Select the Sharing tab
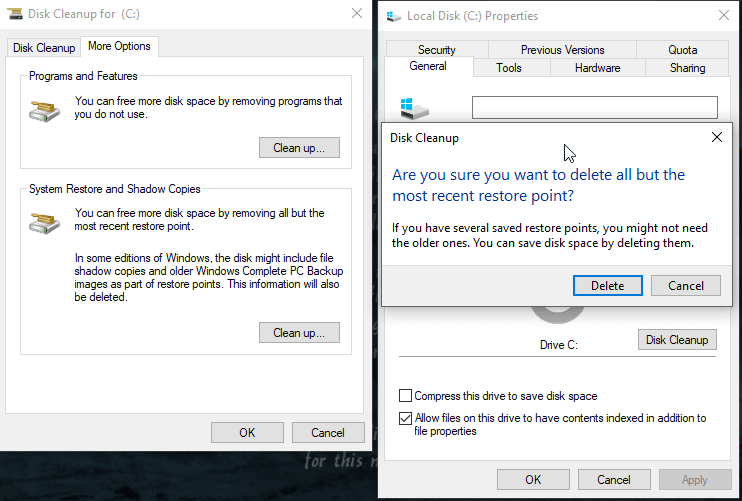The height and width of the screenshot is (501, 742). pyautogui.click(x=687, y=68)
